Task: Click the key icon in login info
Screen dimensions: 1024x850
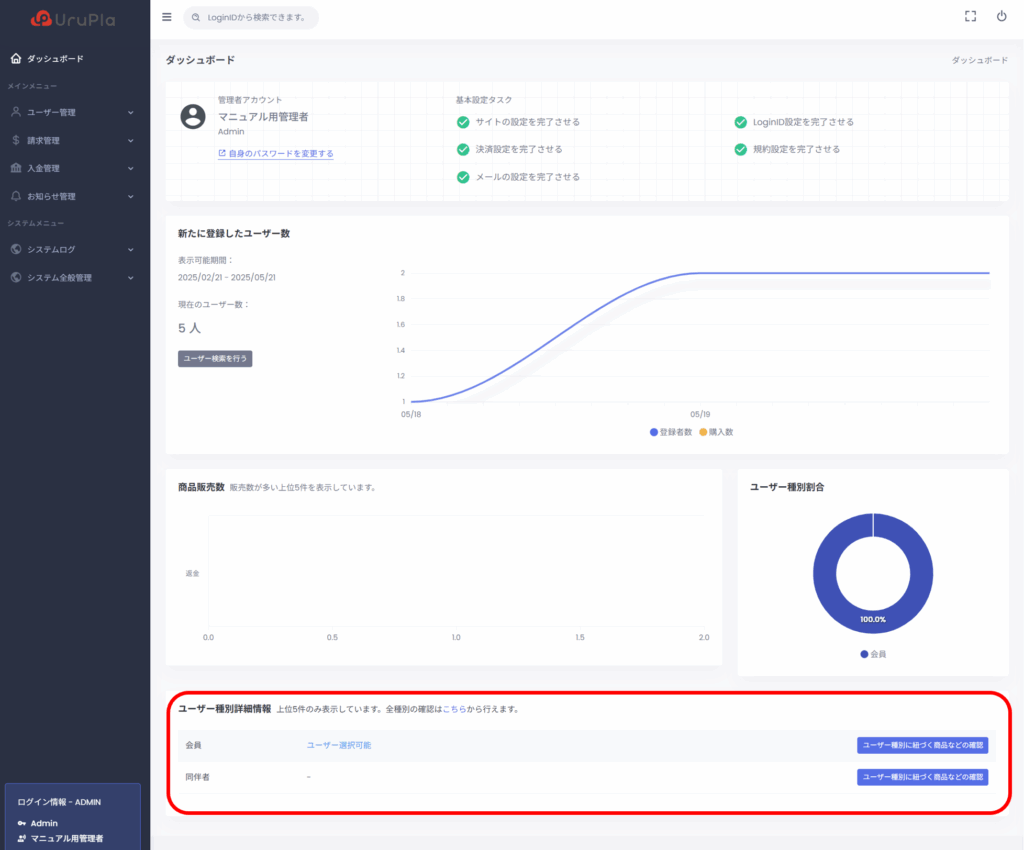Action: coord(22,823)
